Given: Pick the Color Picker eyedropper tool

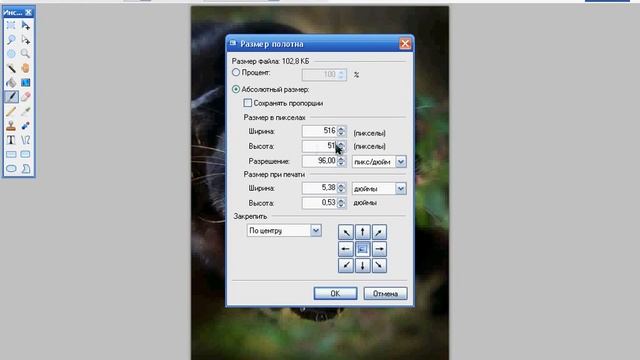Looking at the screenshot, I should 25,111.
